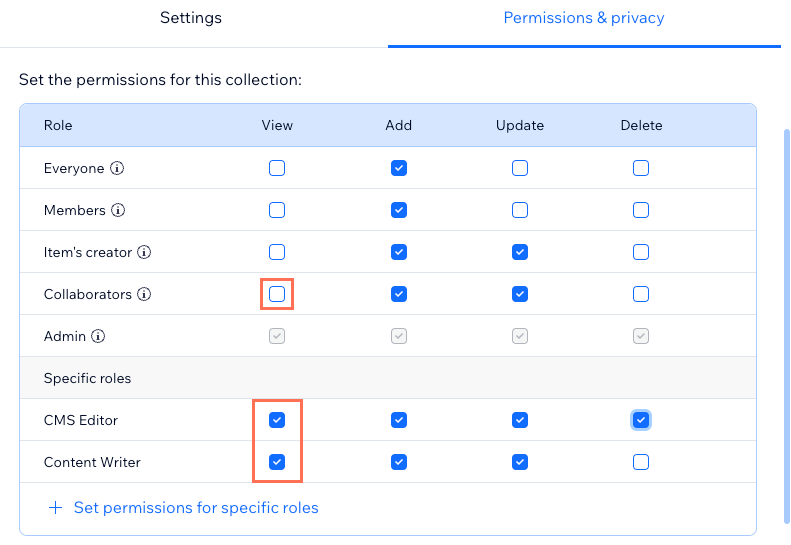The height and width of the screenshot is (545, 791).
Task: Select the CMS Editor role name
Action: tap(81, 420)
